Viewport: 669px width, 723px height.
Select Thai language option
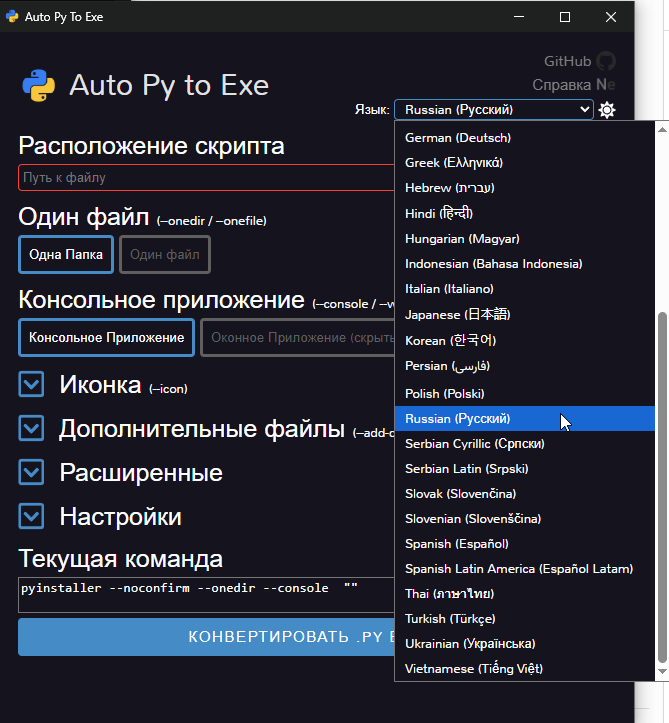(525, 593)
